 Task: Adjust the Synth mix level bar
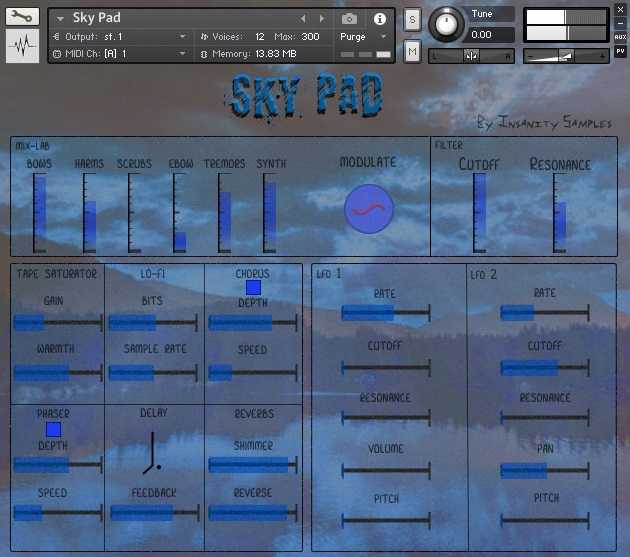tap(270, 213)
